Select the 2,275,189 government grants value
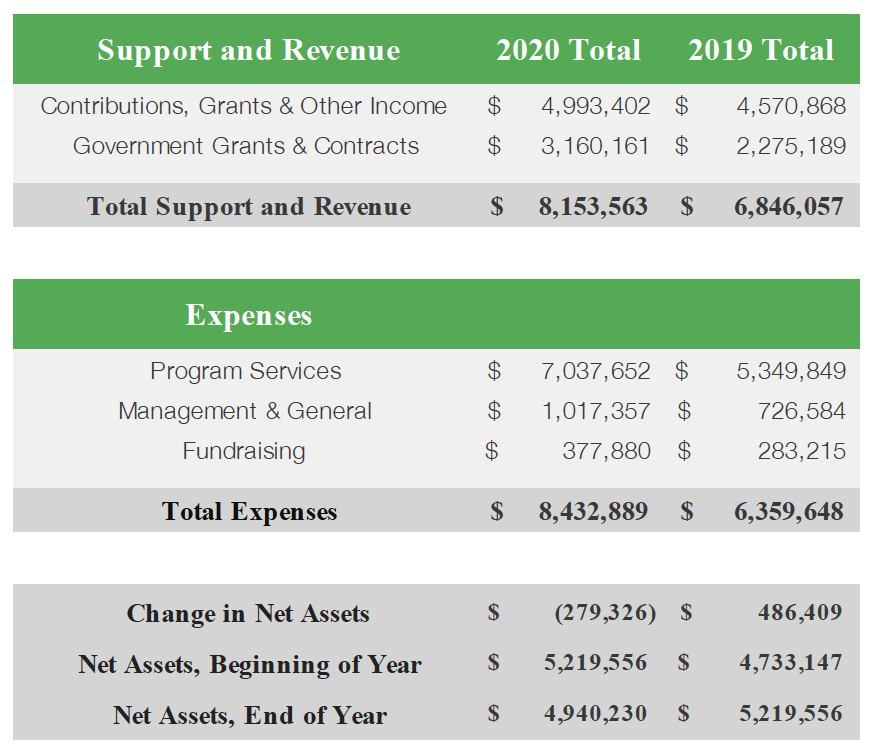This screenshot has width=873, height=752. 790,146
